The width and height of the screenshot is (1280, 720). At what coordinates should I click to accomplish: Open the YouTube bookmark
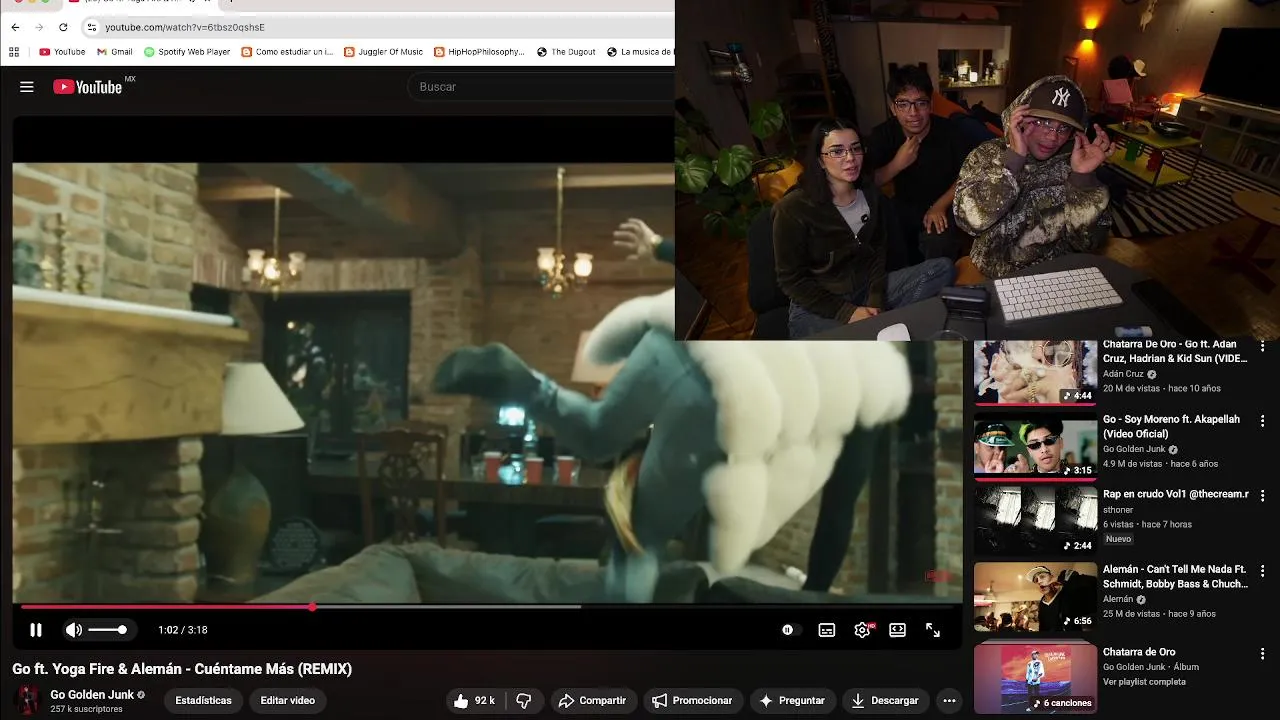62,52
